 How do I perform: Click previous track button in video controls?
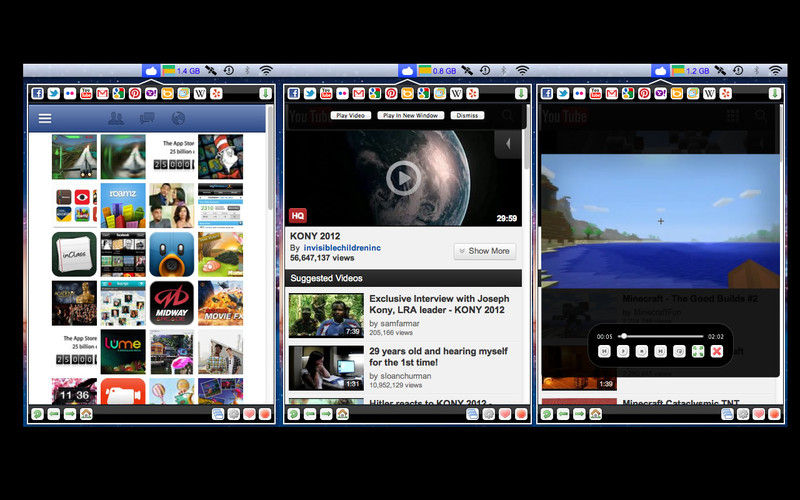click(604, 351)
